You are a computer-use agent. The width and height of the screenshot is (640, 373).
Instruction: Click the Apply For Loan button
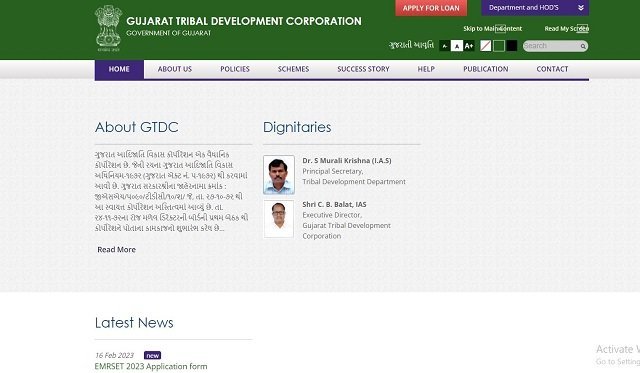[431, 8]
